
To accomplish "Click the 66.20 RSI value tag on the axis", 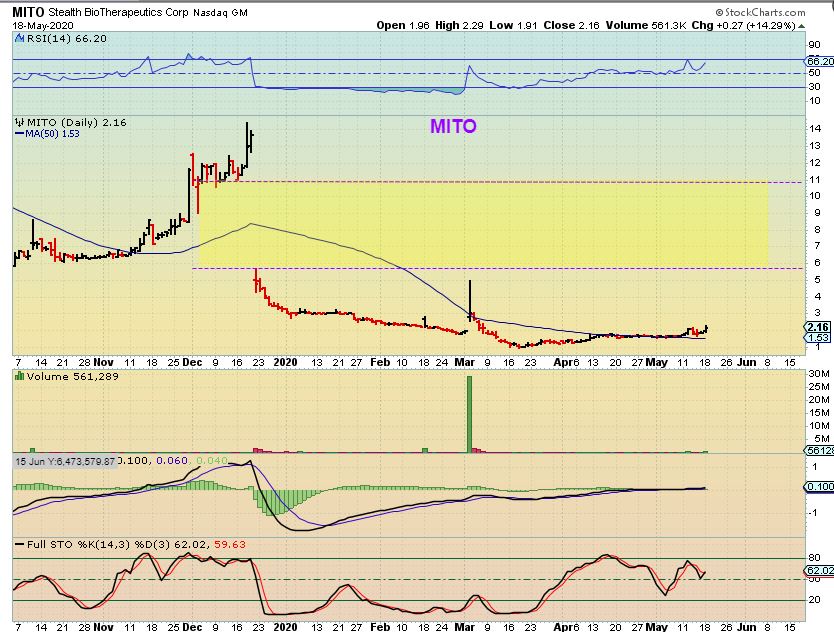I will click(x=820, y=61).
